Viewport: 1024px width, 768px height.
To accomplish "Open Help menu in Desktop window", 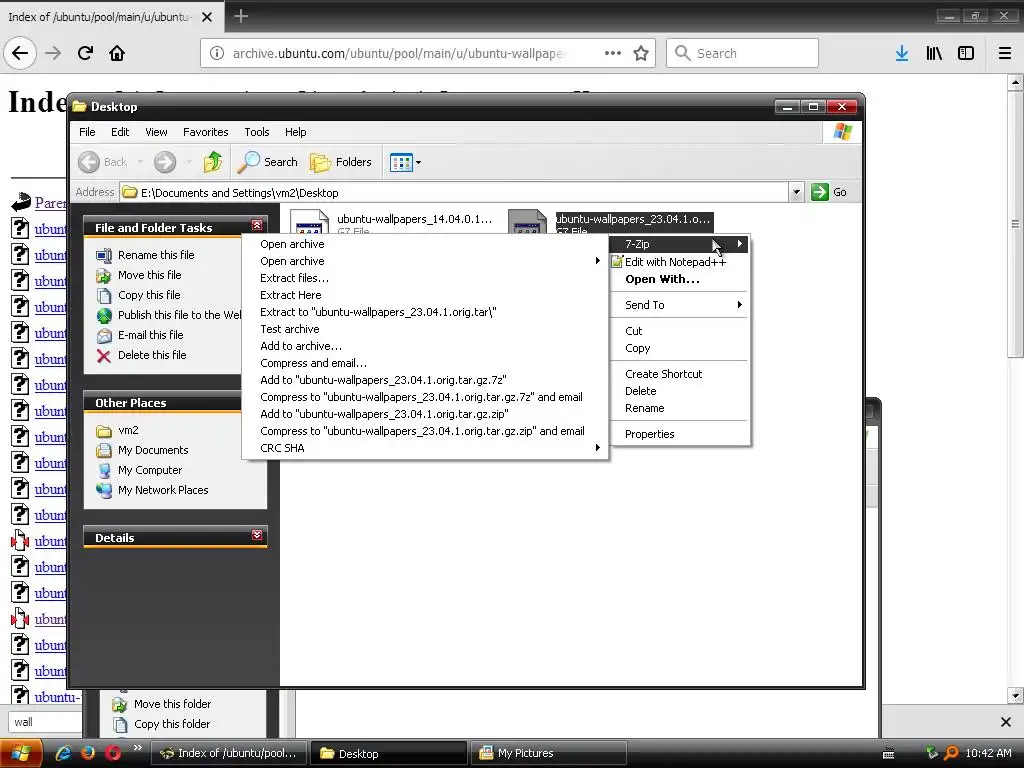I will point(295,132).
